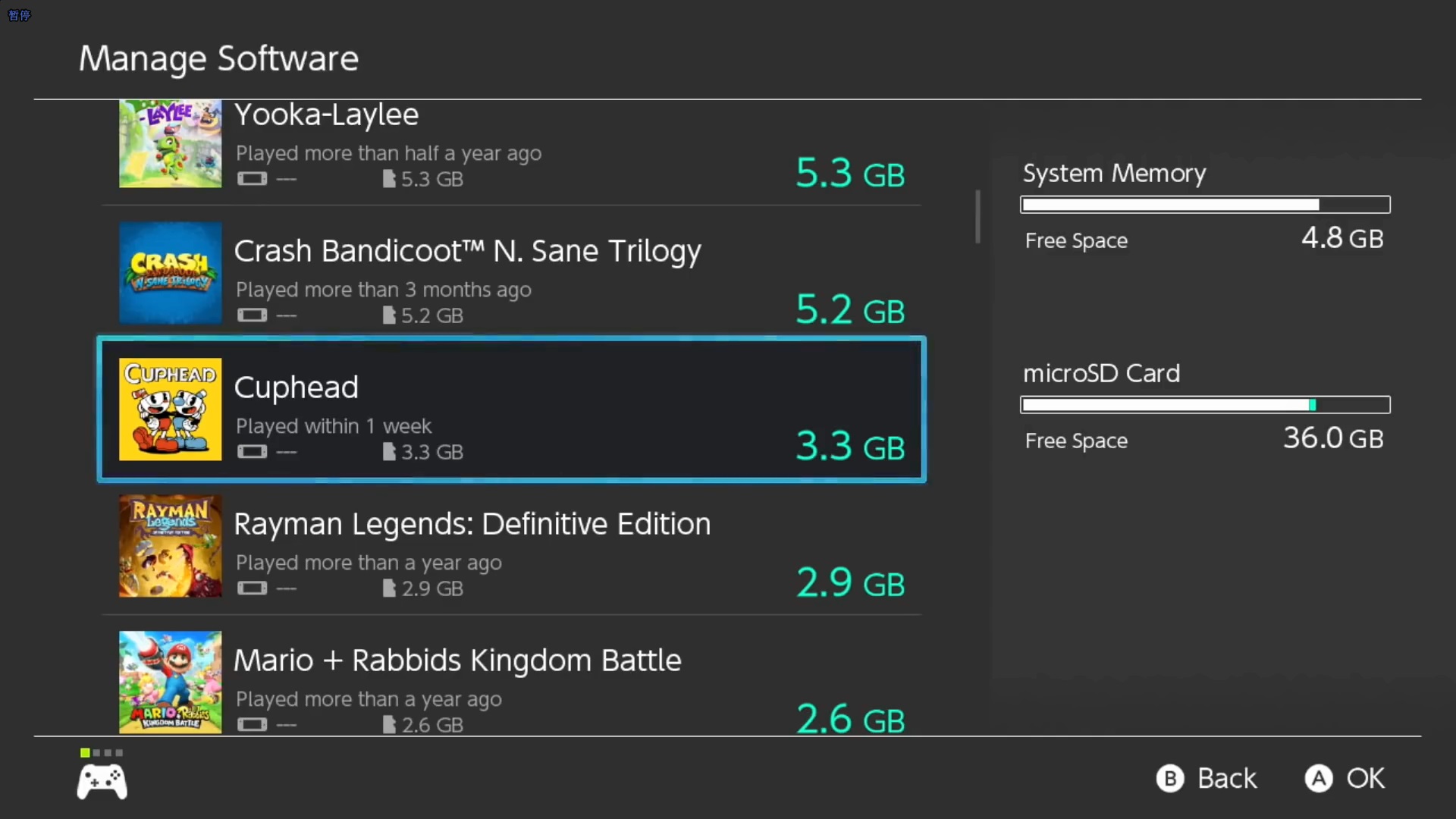
Task: Select the Yooka-Laylee cover art icon
Action: (171, 144)
